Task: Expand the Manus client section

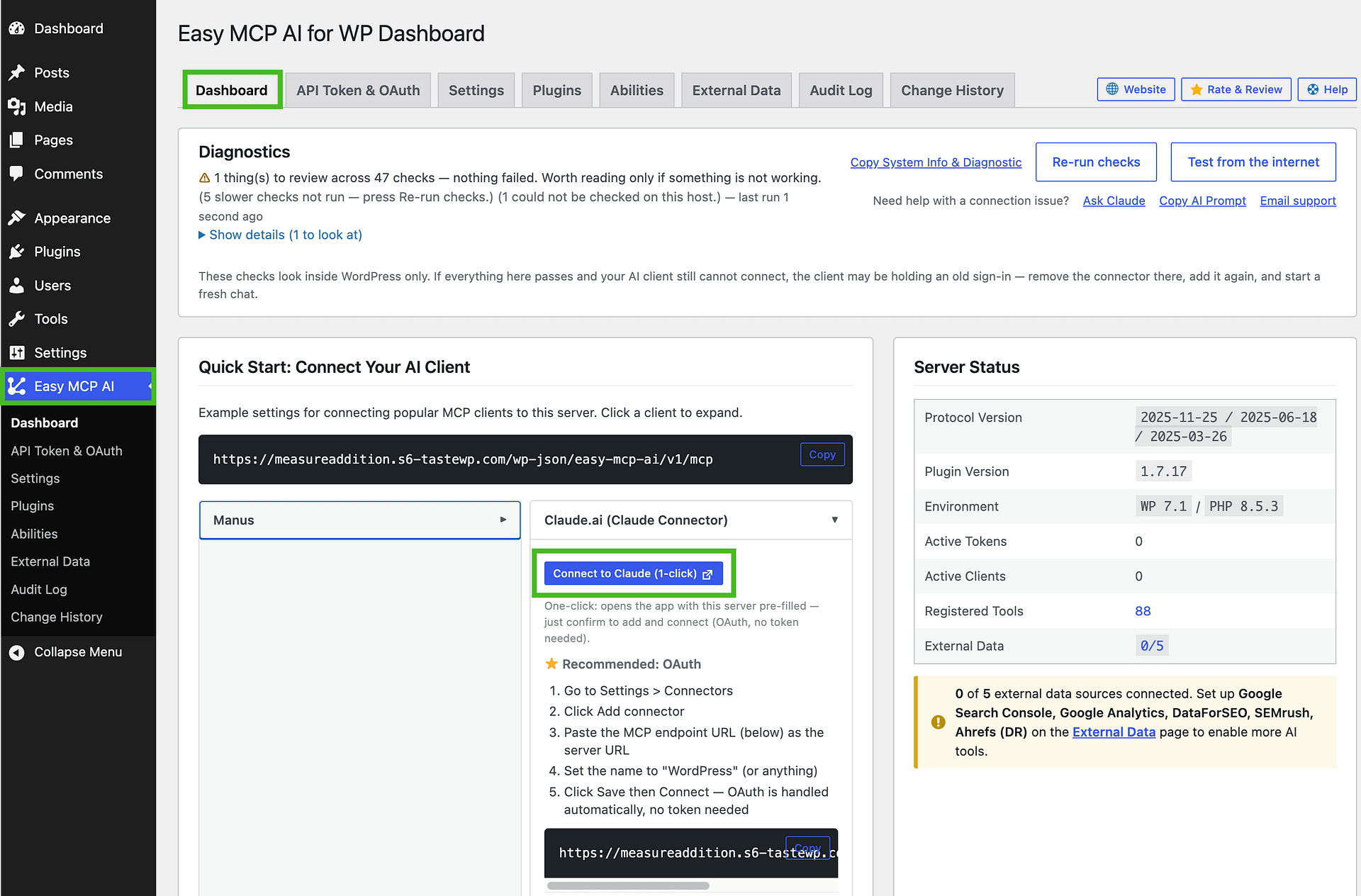Action: (360, 520)
